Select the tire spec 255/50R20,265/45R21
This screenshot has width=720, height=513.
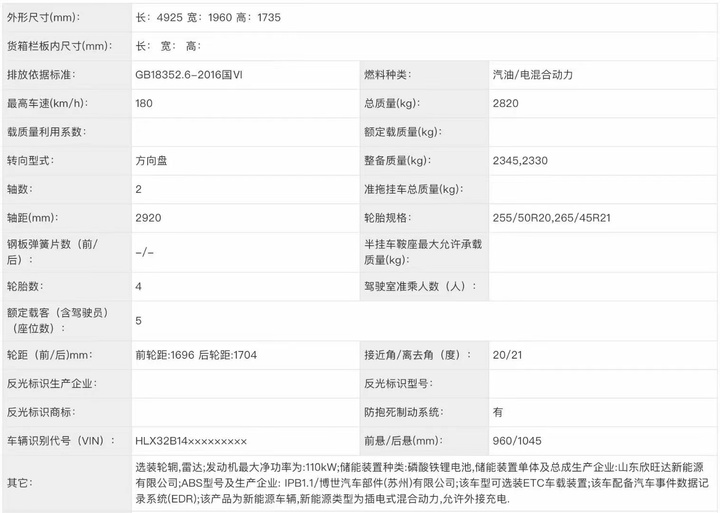(x=552, y=218)
